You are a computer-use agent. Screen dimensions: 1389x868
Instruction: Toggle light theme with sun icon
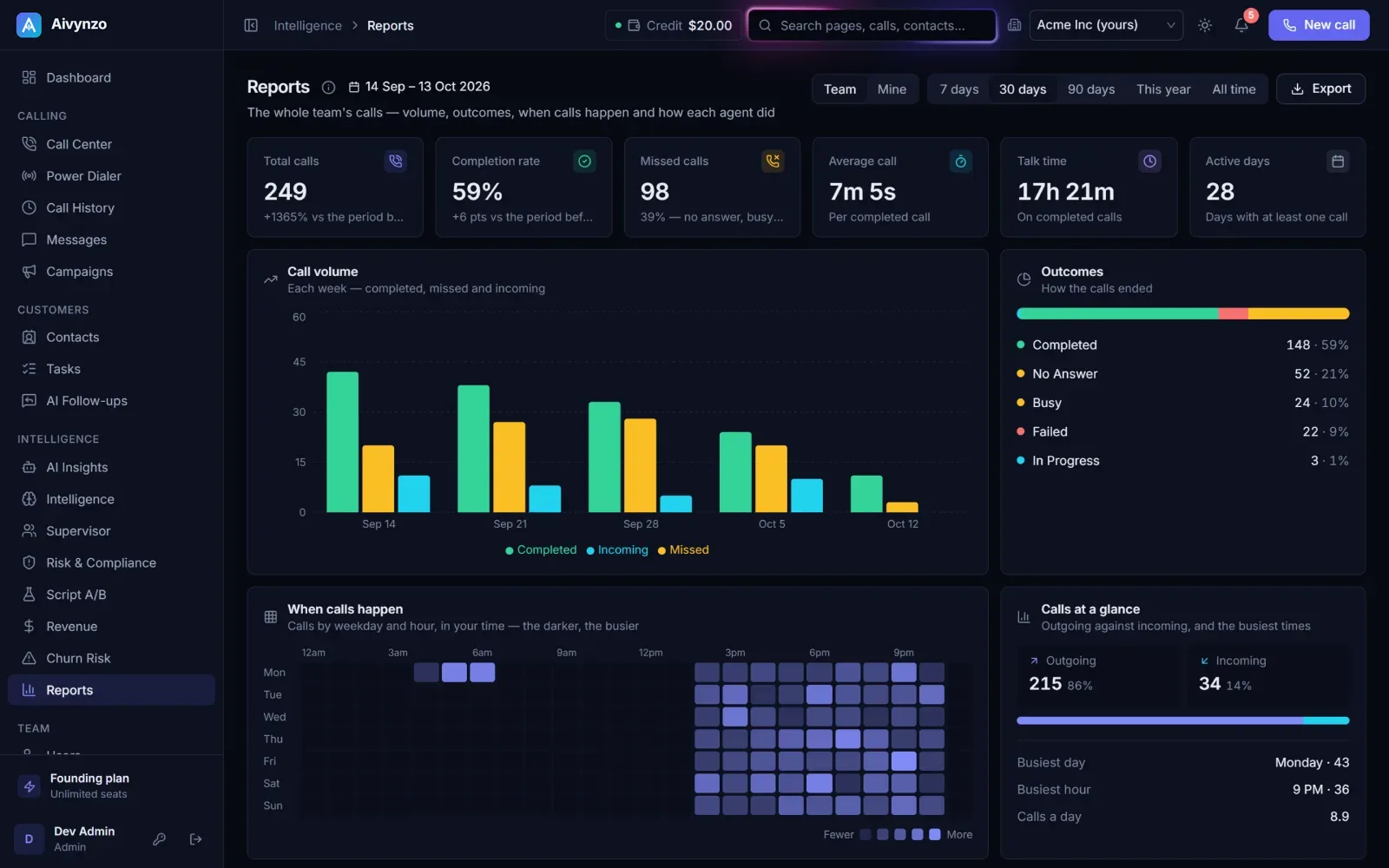point(1205,25)
